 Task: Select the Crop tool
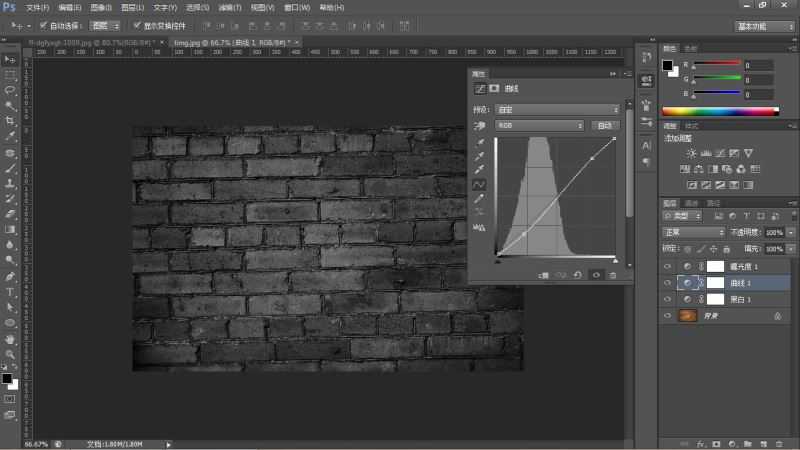click(x=10, y=120)
